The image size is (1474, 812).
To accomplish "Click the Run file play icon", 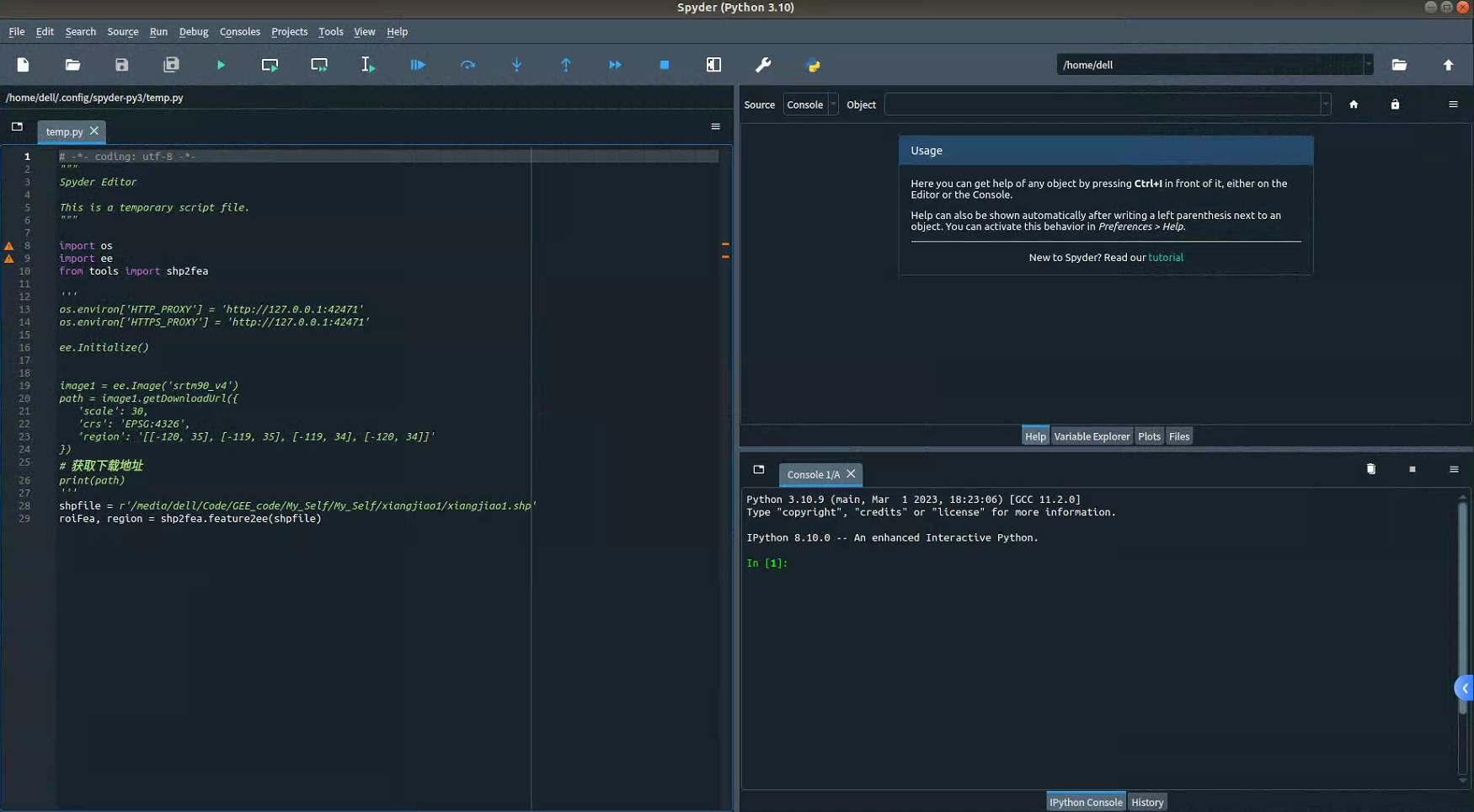I will (221, 65).
